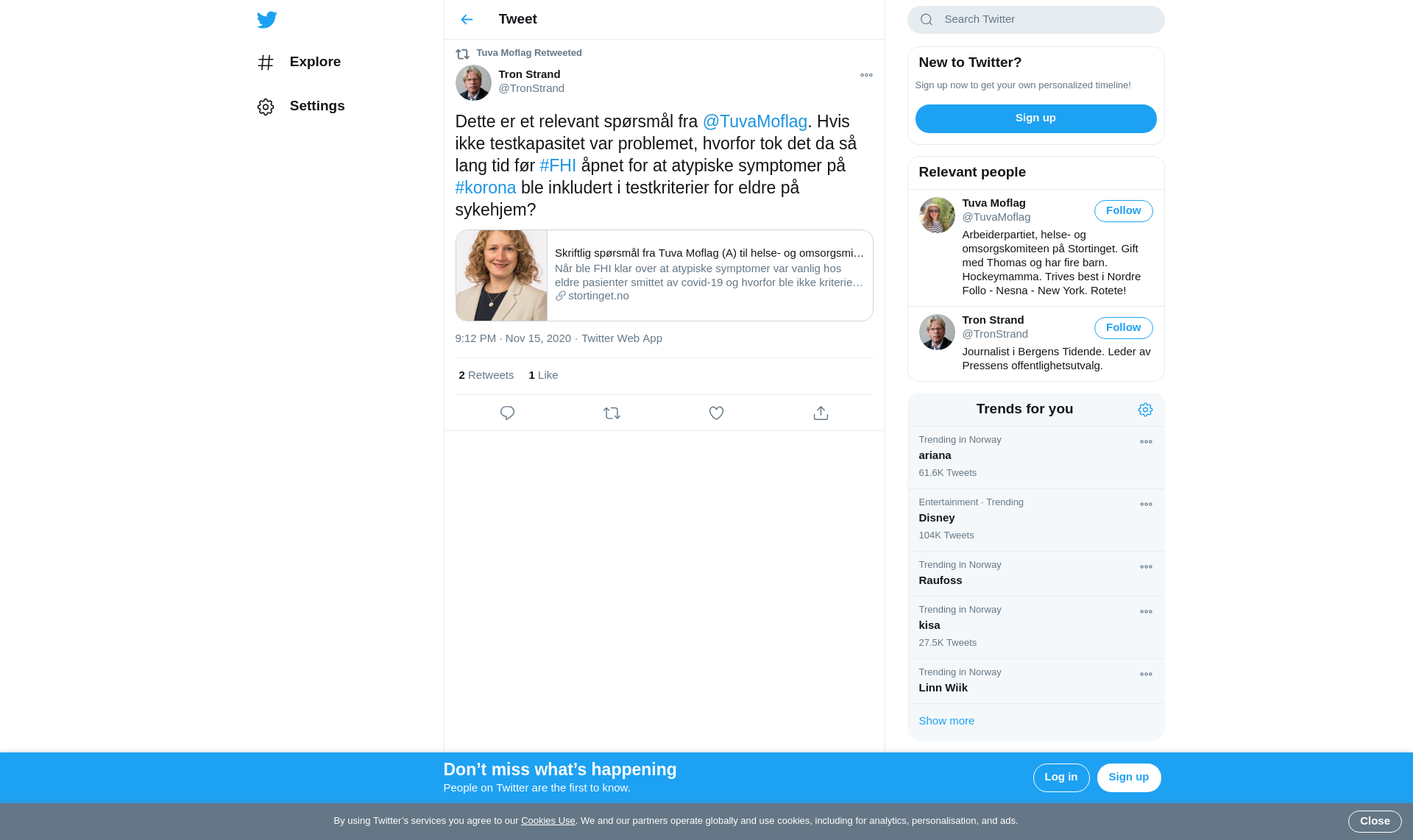Click the Twitter bird logo

pos(266,20)
